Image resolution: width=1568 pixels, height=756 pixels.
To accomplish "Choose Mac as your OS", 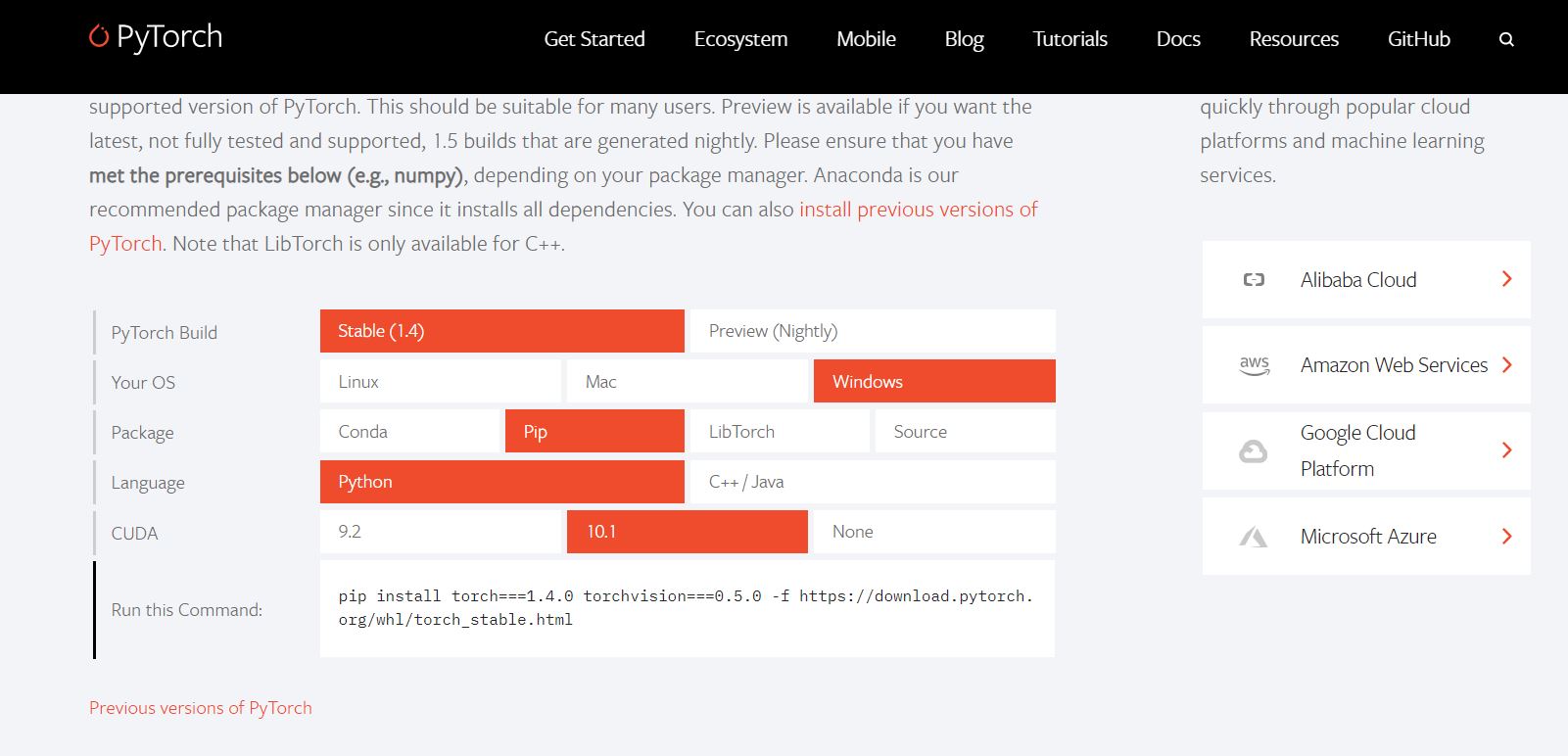I will (x=688, y=381).
